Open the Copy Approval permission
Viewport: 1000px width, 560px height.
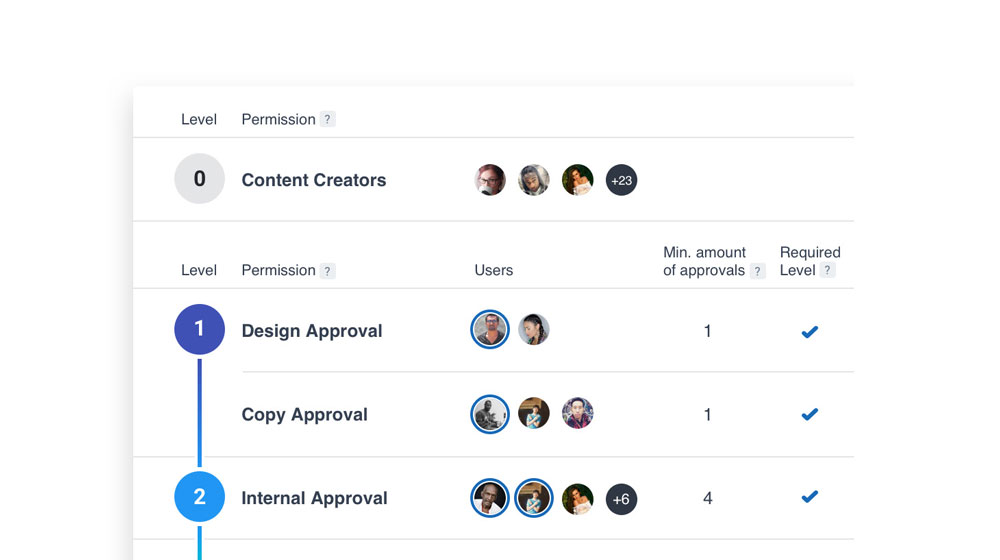click(305, 414)
